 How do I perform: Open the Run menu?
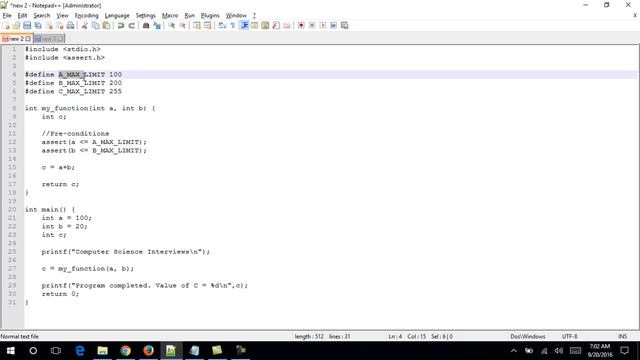tap(189, 16)
